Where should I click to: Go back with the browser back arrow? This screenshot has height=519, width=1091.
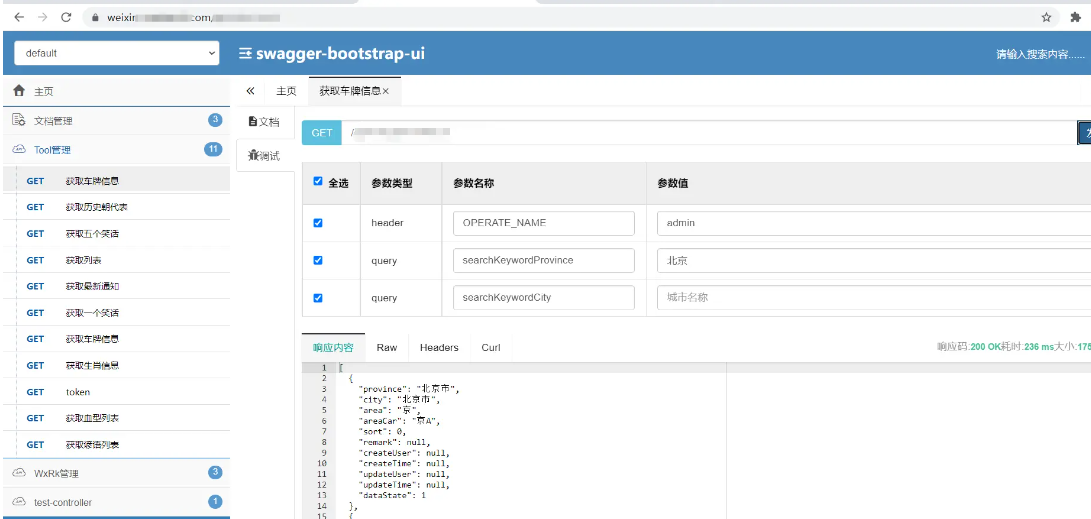19,17
